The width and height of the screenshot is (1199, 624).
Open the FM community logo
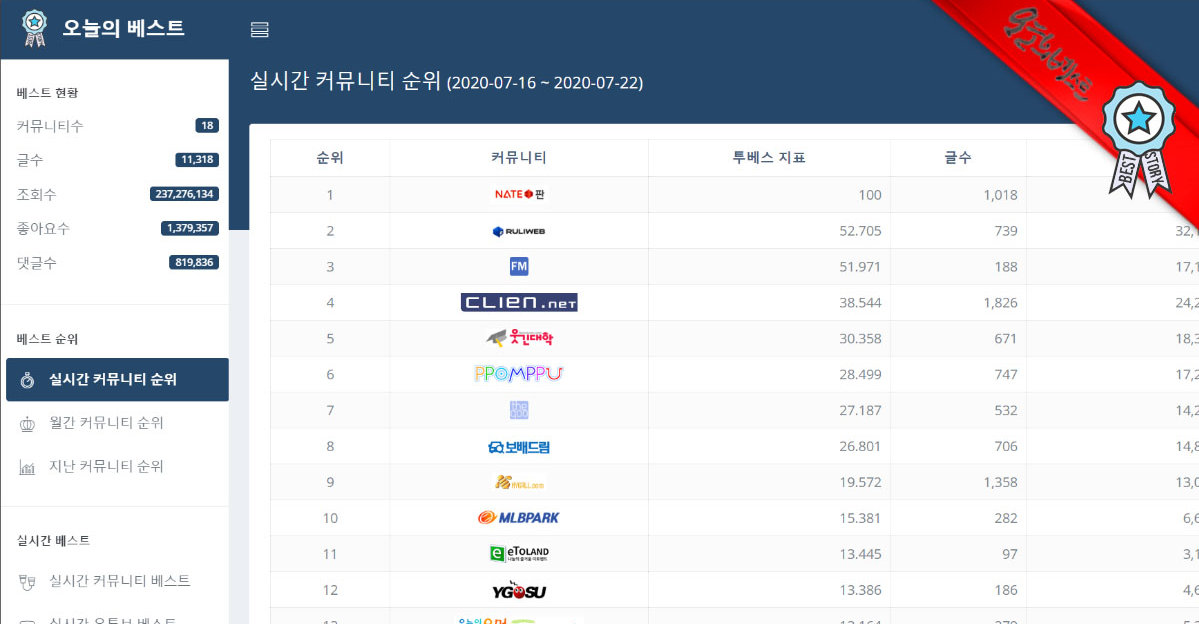click(x=519, y=266)
